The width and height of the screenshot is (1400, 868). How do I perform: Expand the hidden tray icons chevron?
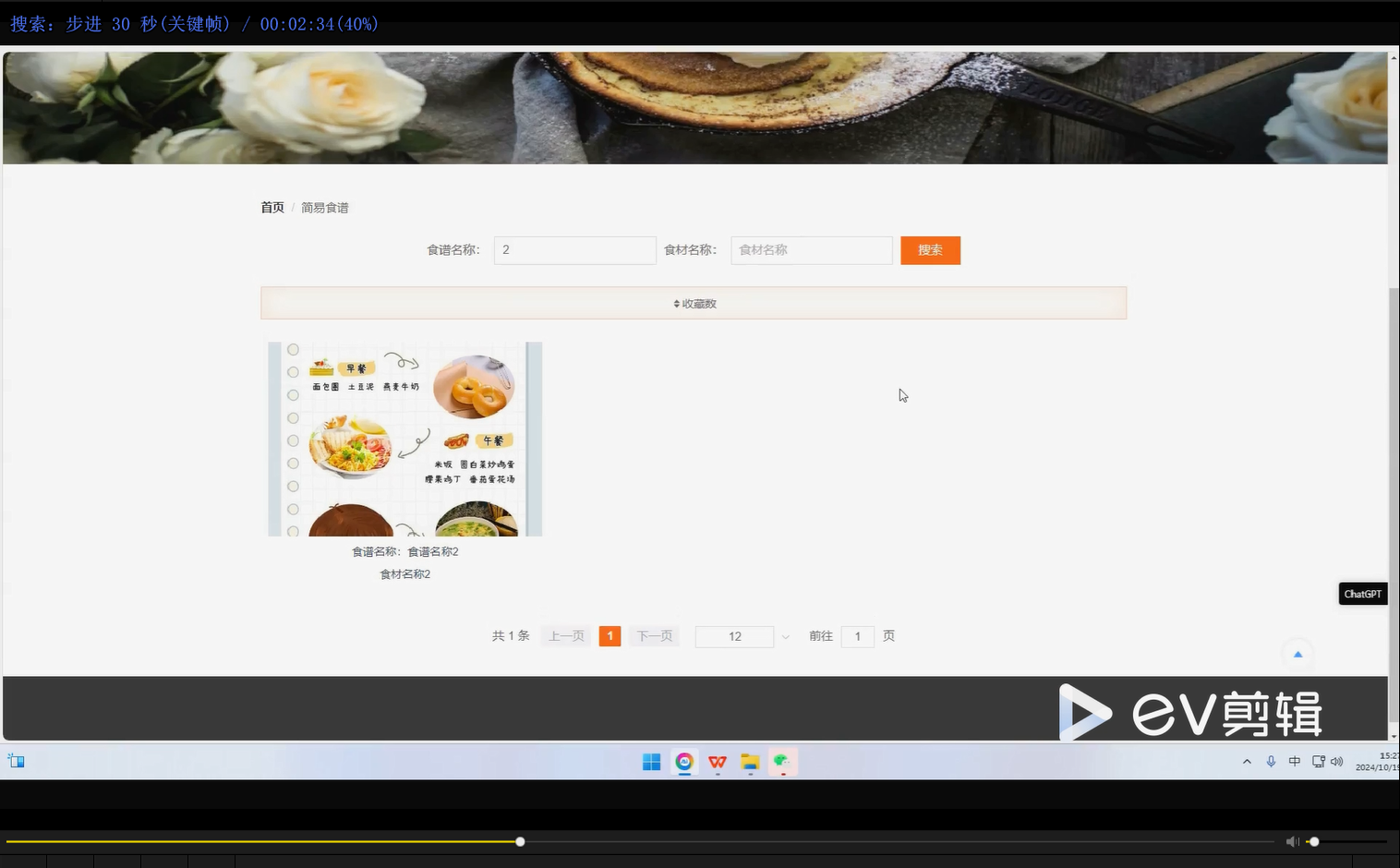tap(1247, 761)
